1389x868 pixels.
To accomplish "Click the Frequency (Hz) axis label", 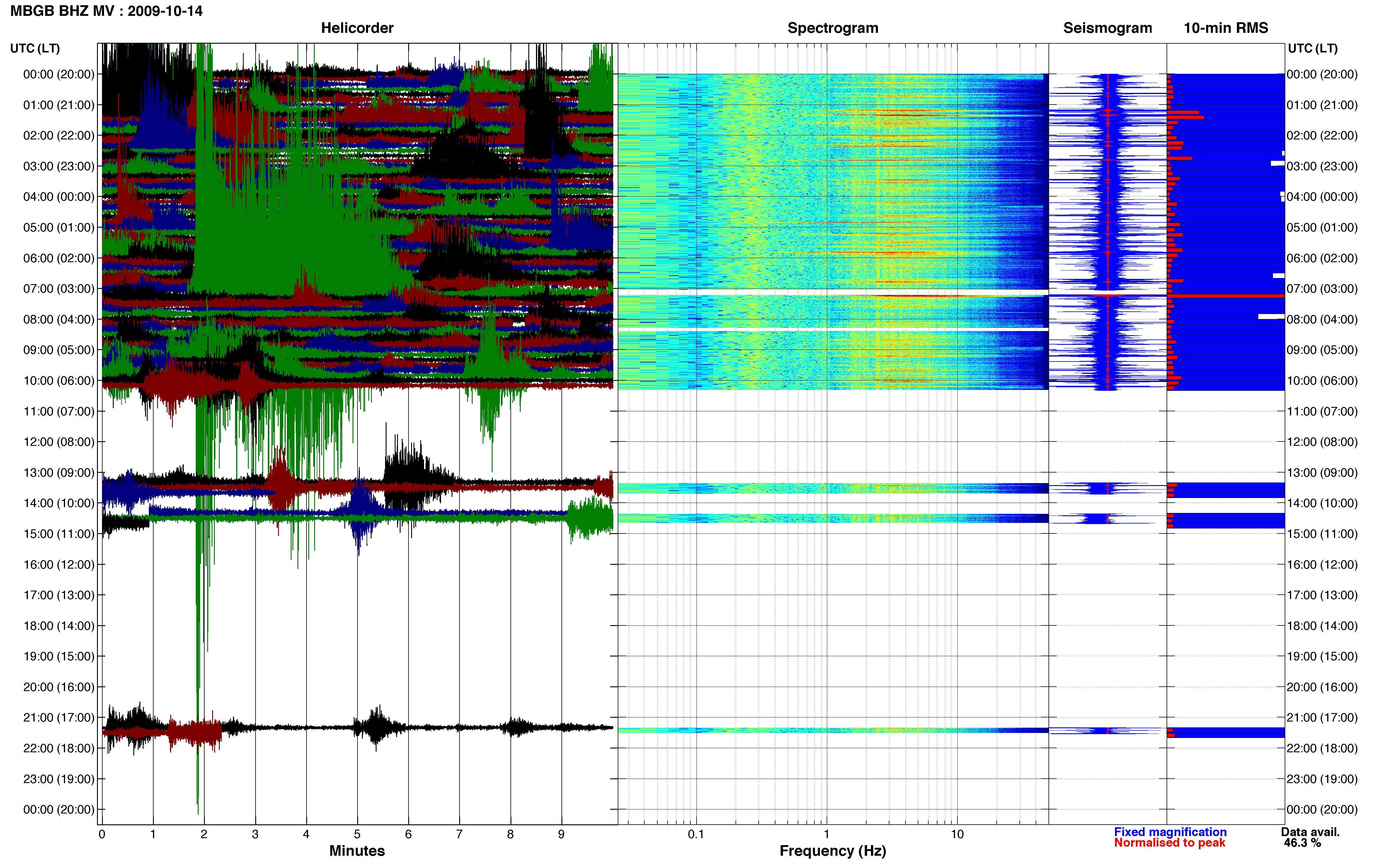I will [x=833, y=851].
